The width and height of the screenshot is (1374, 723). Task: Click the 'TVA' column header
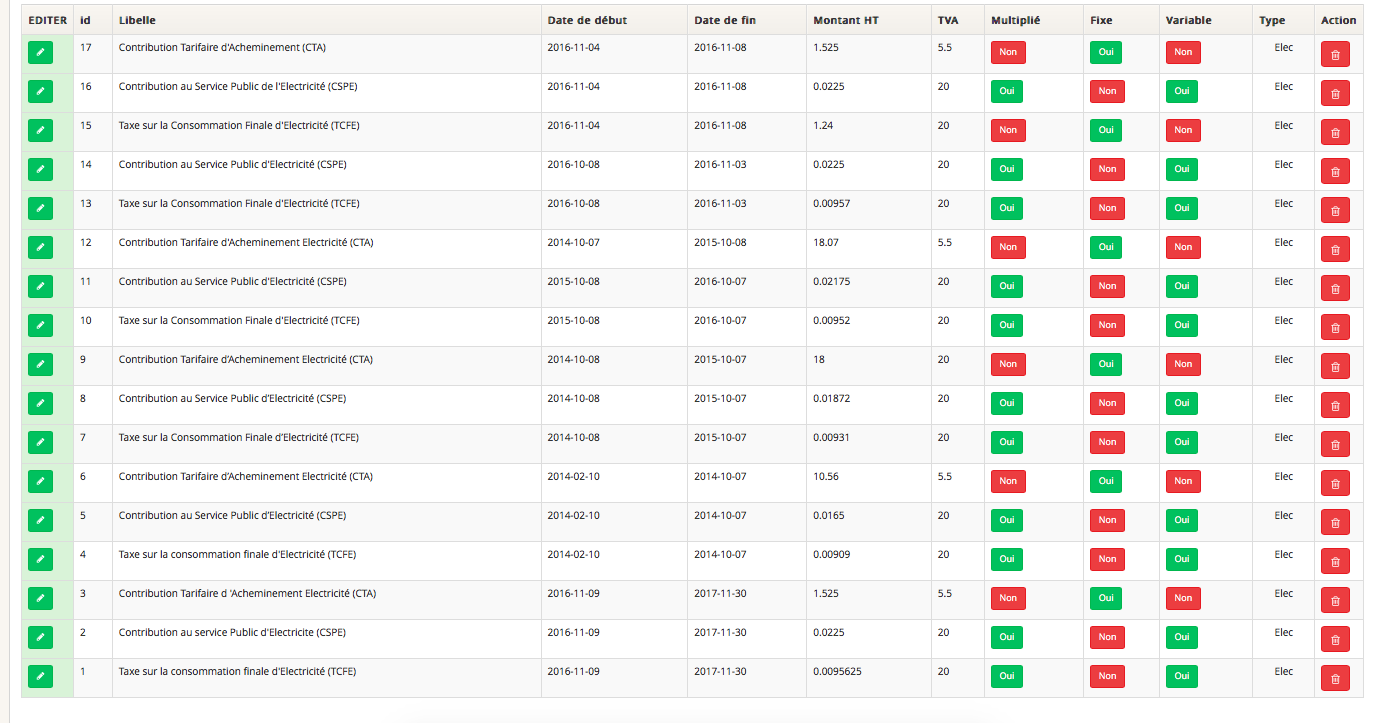click(947, 20)
